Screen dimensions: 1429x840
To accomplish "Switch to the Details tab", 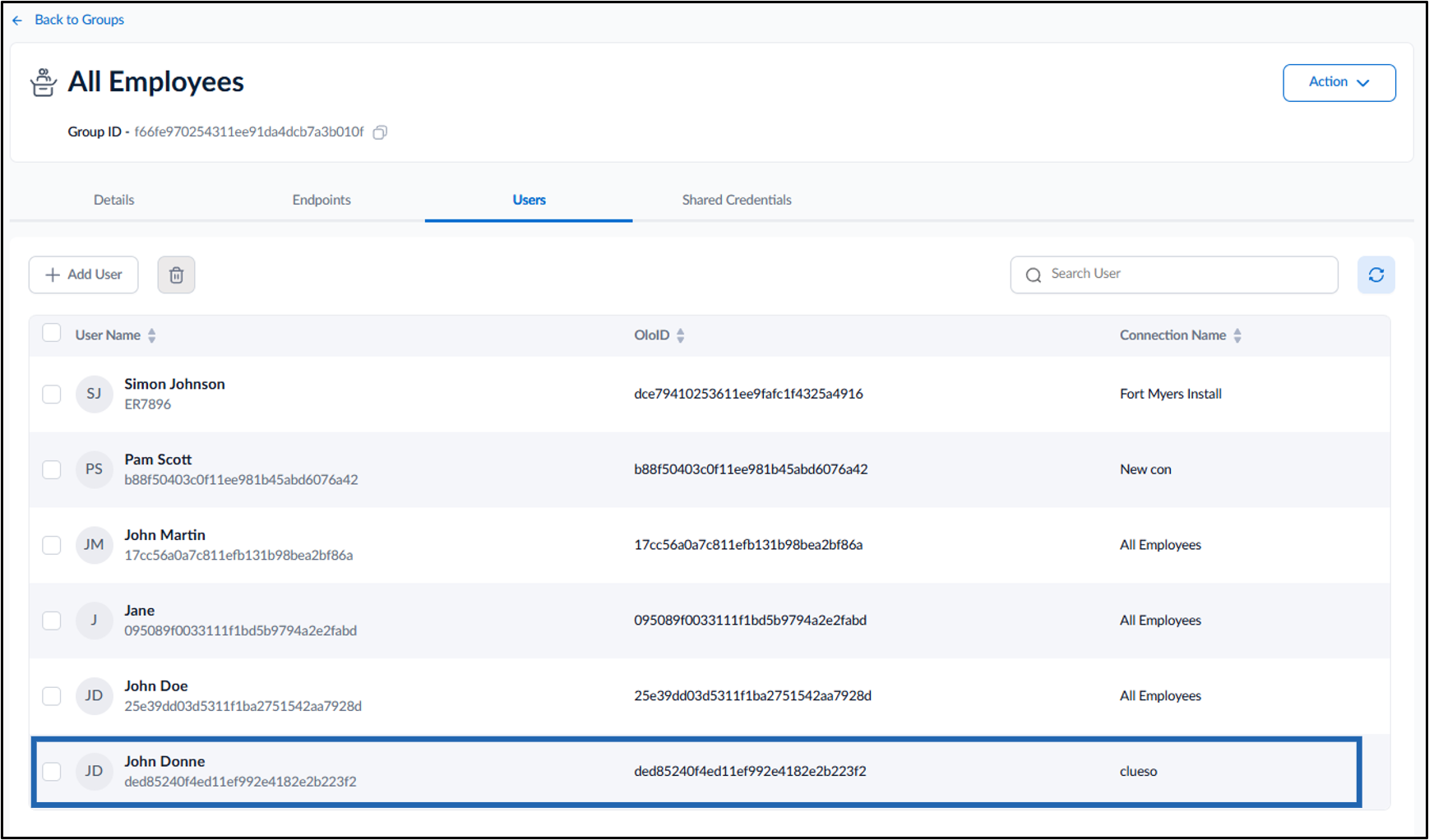I will pyautogui.click(x=113, y=200).
